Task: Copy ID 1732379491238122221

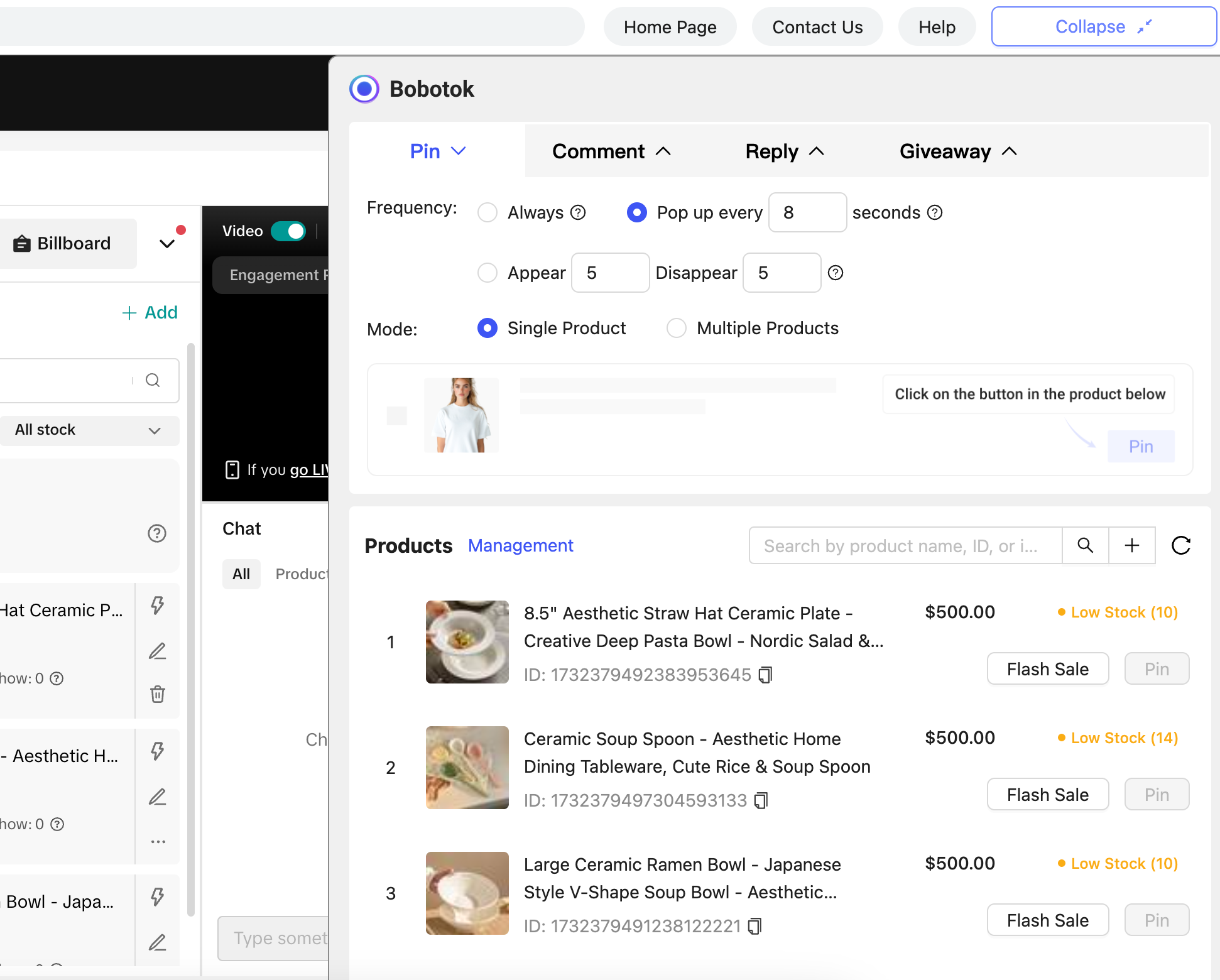Action: coord(754,926)
